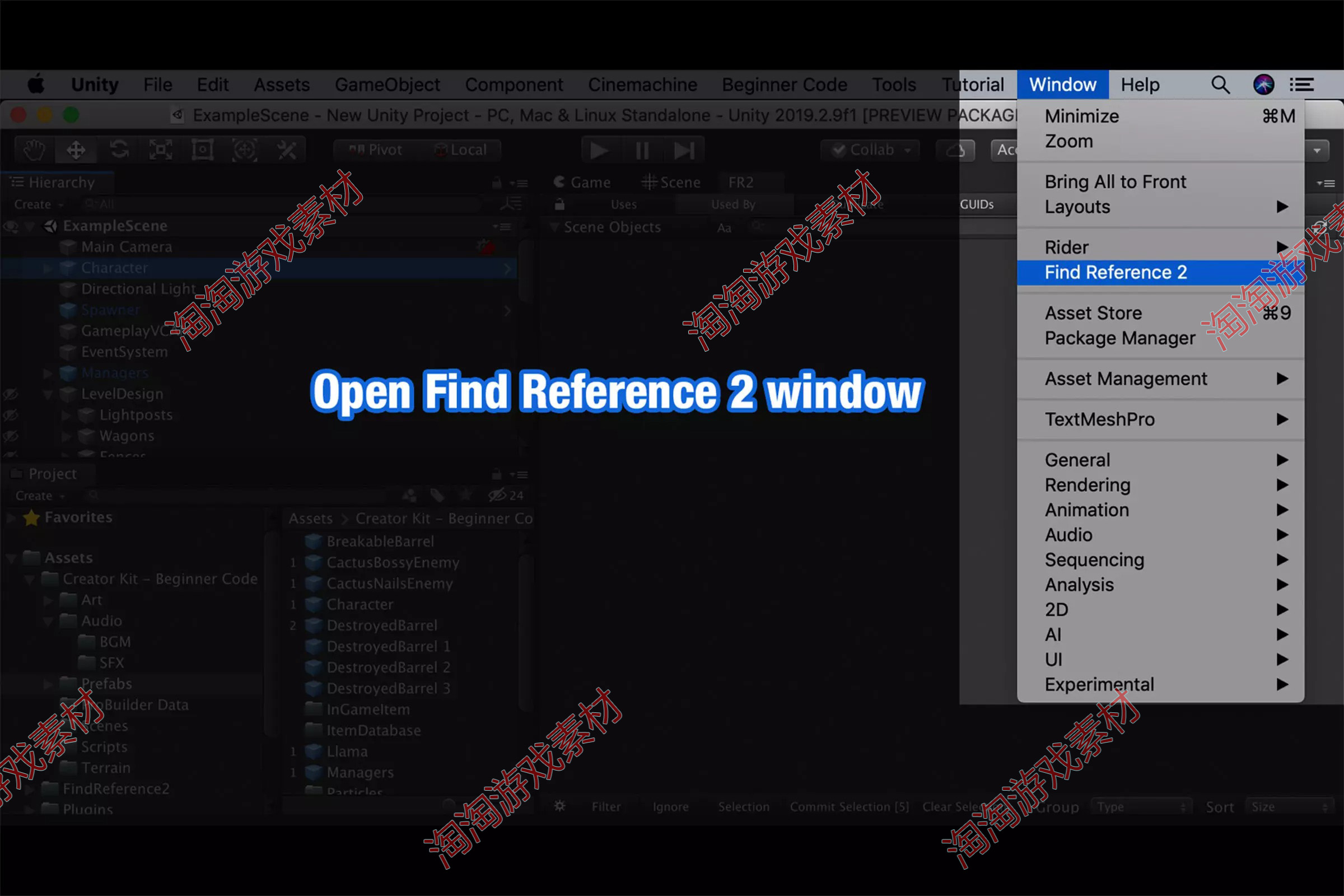Viewport: 1344px width, 896px height.
Task: Open the Project Create dropdown
Action: 40,496
